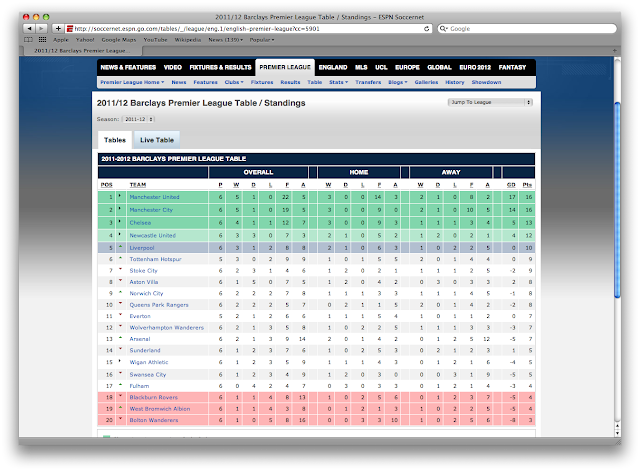
Task: Reload the page with the refresh icon
Action: [x=427, y=29]
